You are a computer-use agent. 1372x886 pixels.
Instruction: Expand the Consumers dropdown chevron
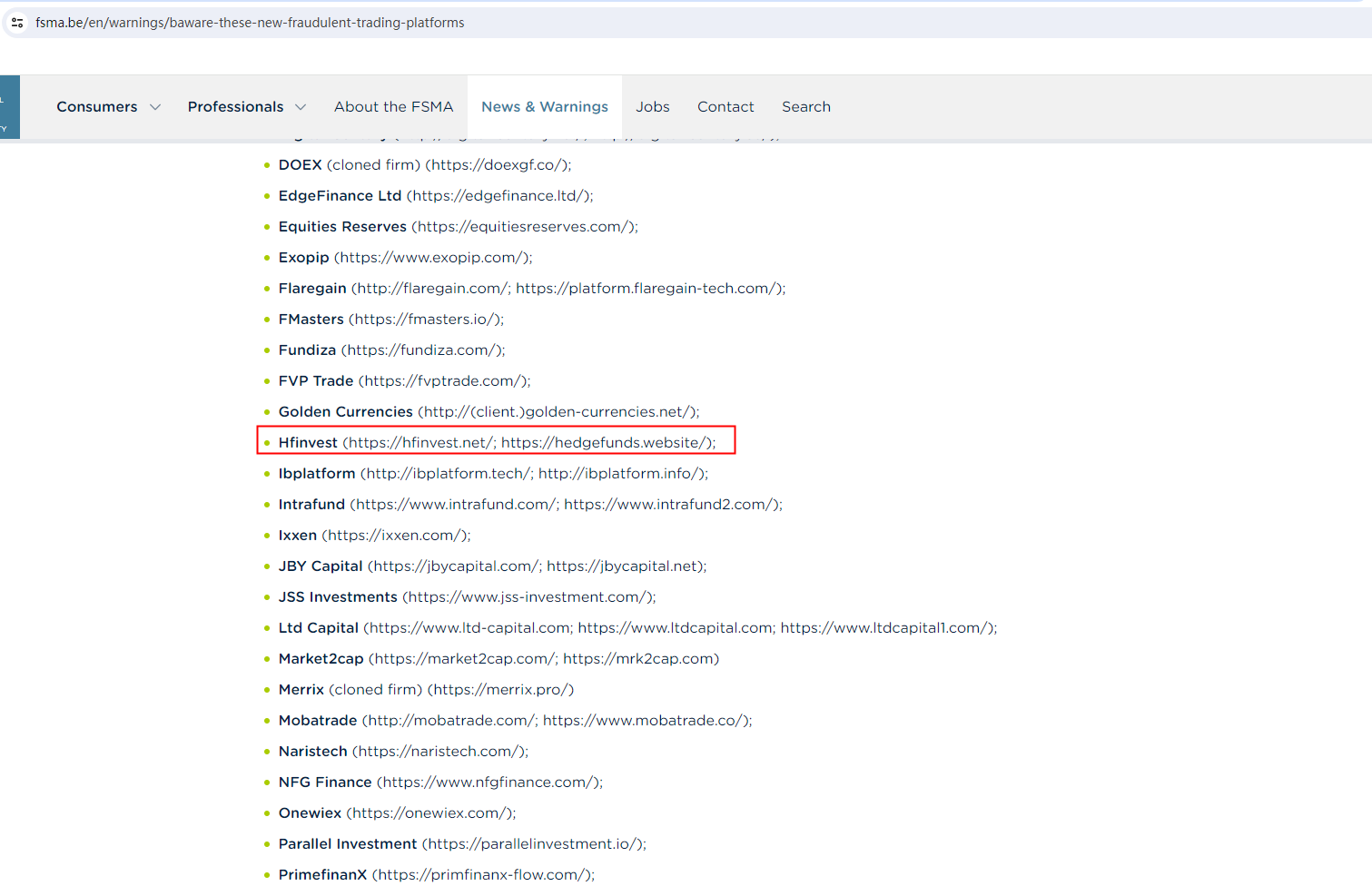pyautogui.click(x=155, y=107)
